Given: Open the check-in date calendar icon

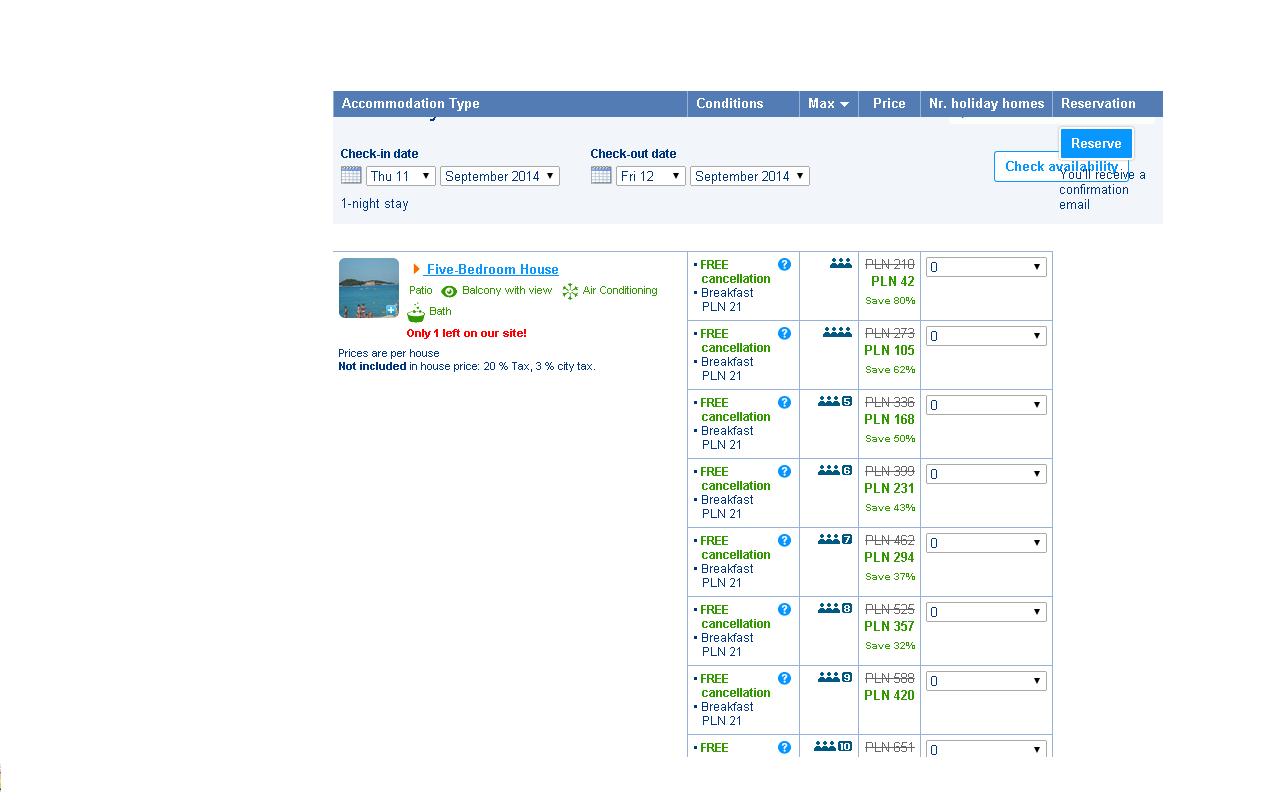Looking at the screenshot, I should tap(351, 175).
